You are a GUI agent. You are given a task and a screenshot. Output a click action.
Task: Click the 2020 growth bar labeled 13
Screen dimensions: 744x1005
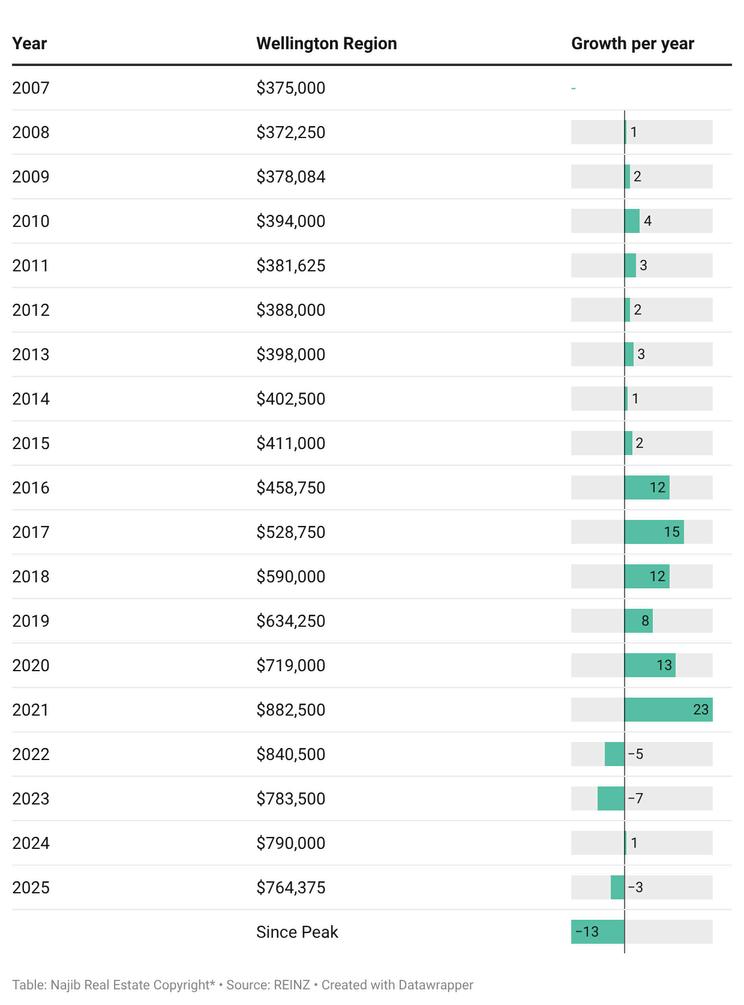click(x=649, y=665)
